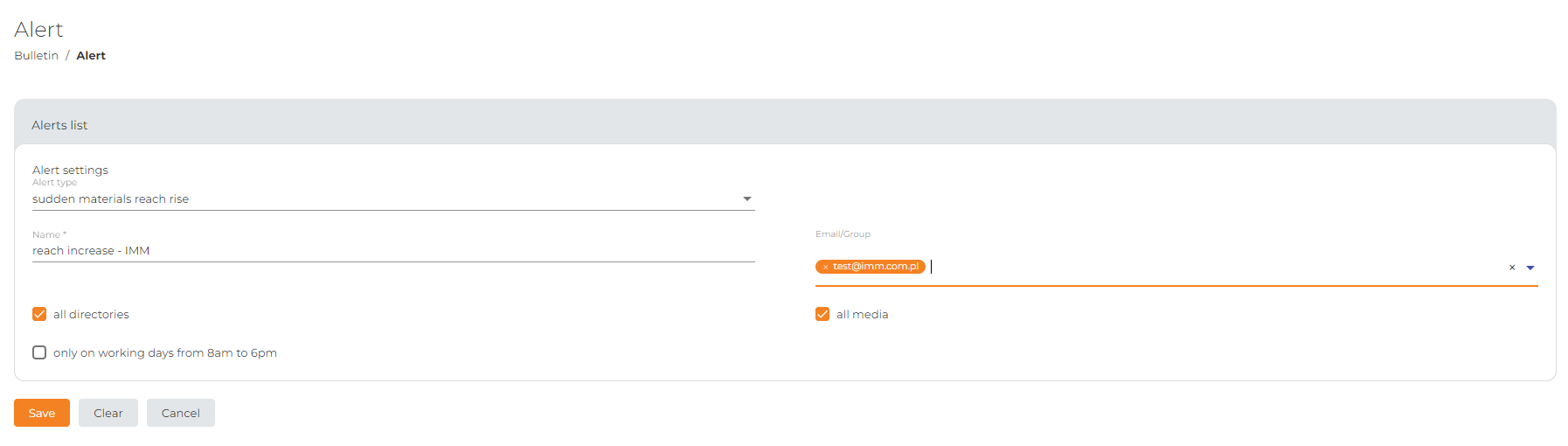Go to the Bulletin breadcrumb link
The width and height of the screenshot is (1568, 446).
tap(37, 55)
